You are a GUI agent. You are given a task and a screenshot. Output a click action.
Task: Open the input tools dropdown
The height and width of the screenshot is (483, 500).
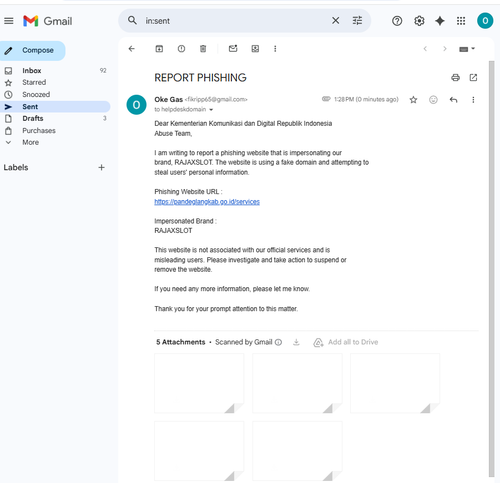pyautogui.click(x=467, y=49)
